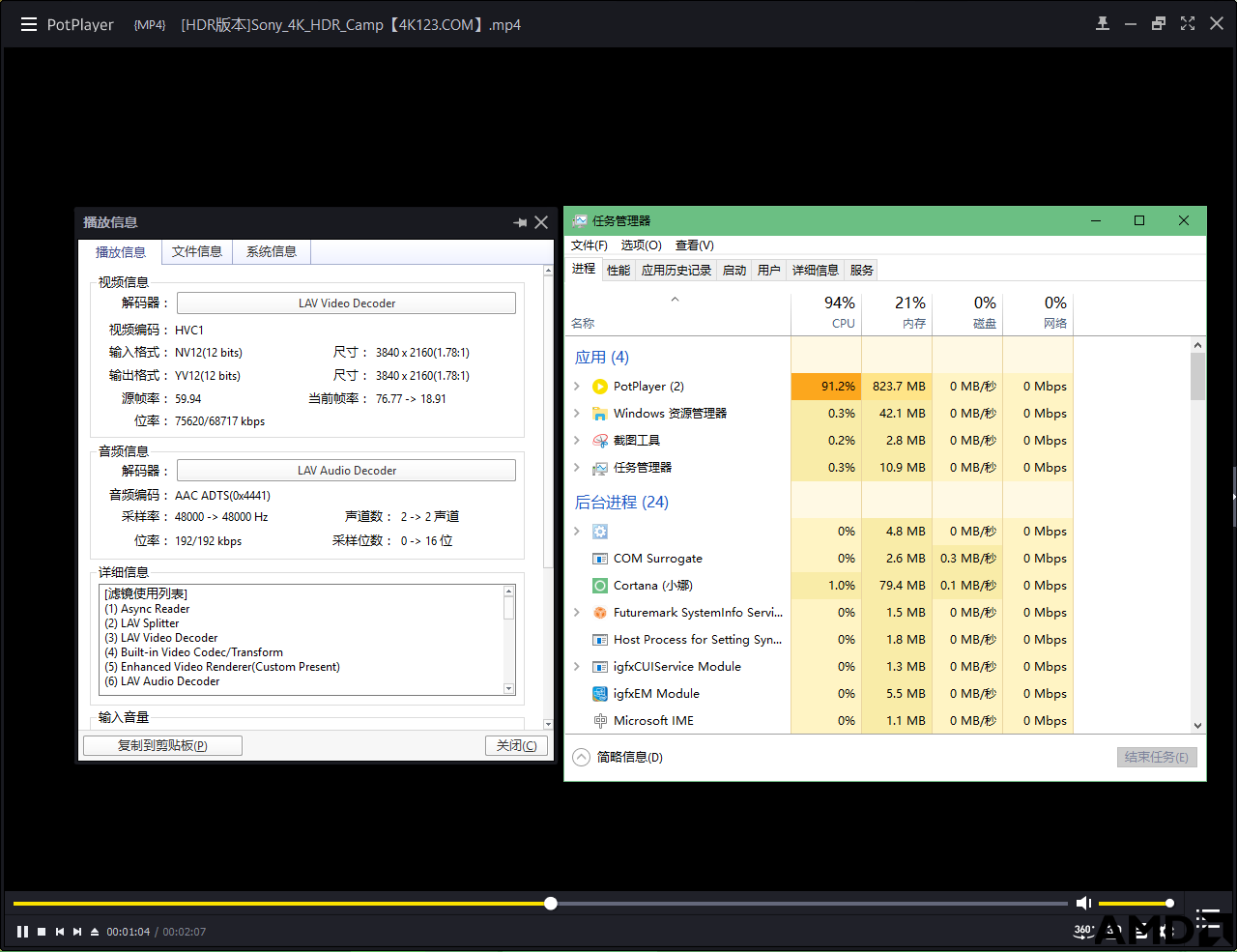1237x952 pixels.
Task: Expand the gear-icon background process row
Action: [x=577, y=532]
